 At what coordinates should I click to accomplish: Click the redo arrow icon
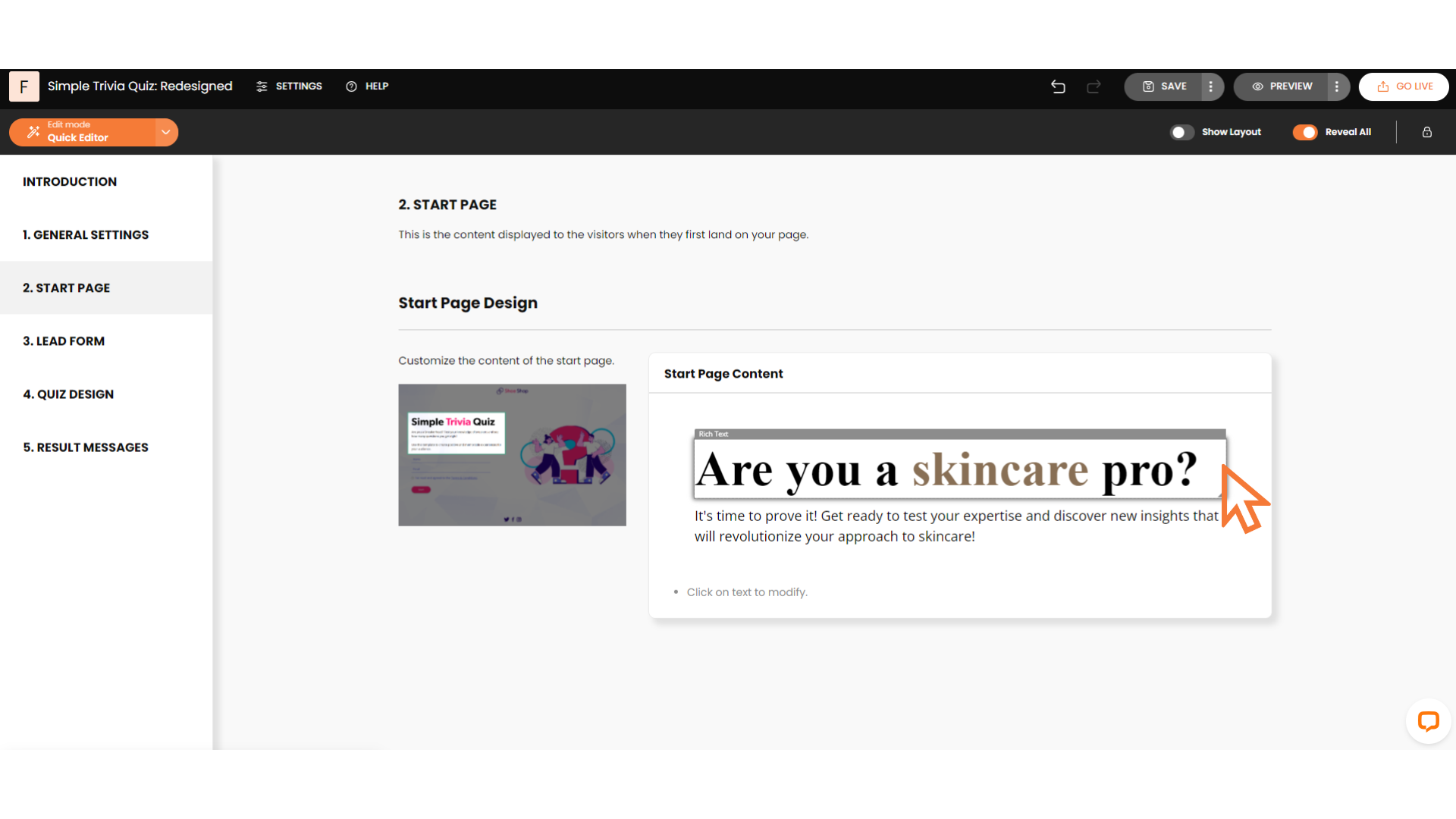coord(1094,86)
